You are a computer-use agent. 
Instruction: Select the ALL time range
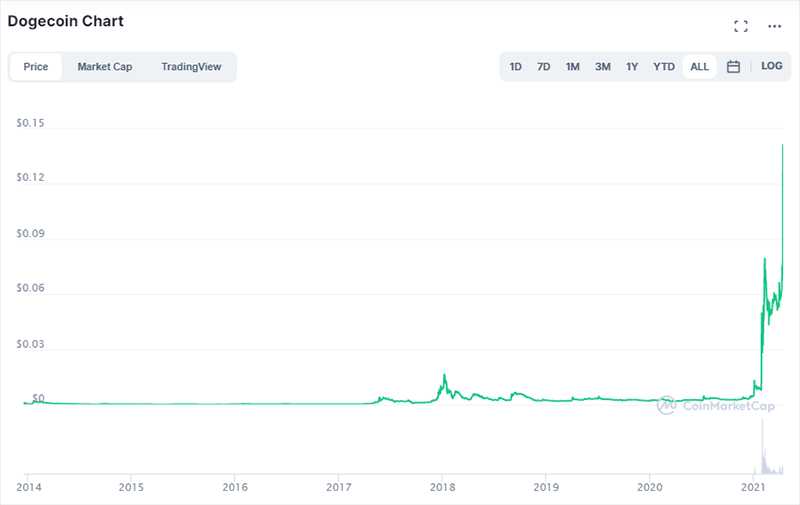(x=699, y=67)
